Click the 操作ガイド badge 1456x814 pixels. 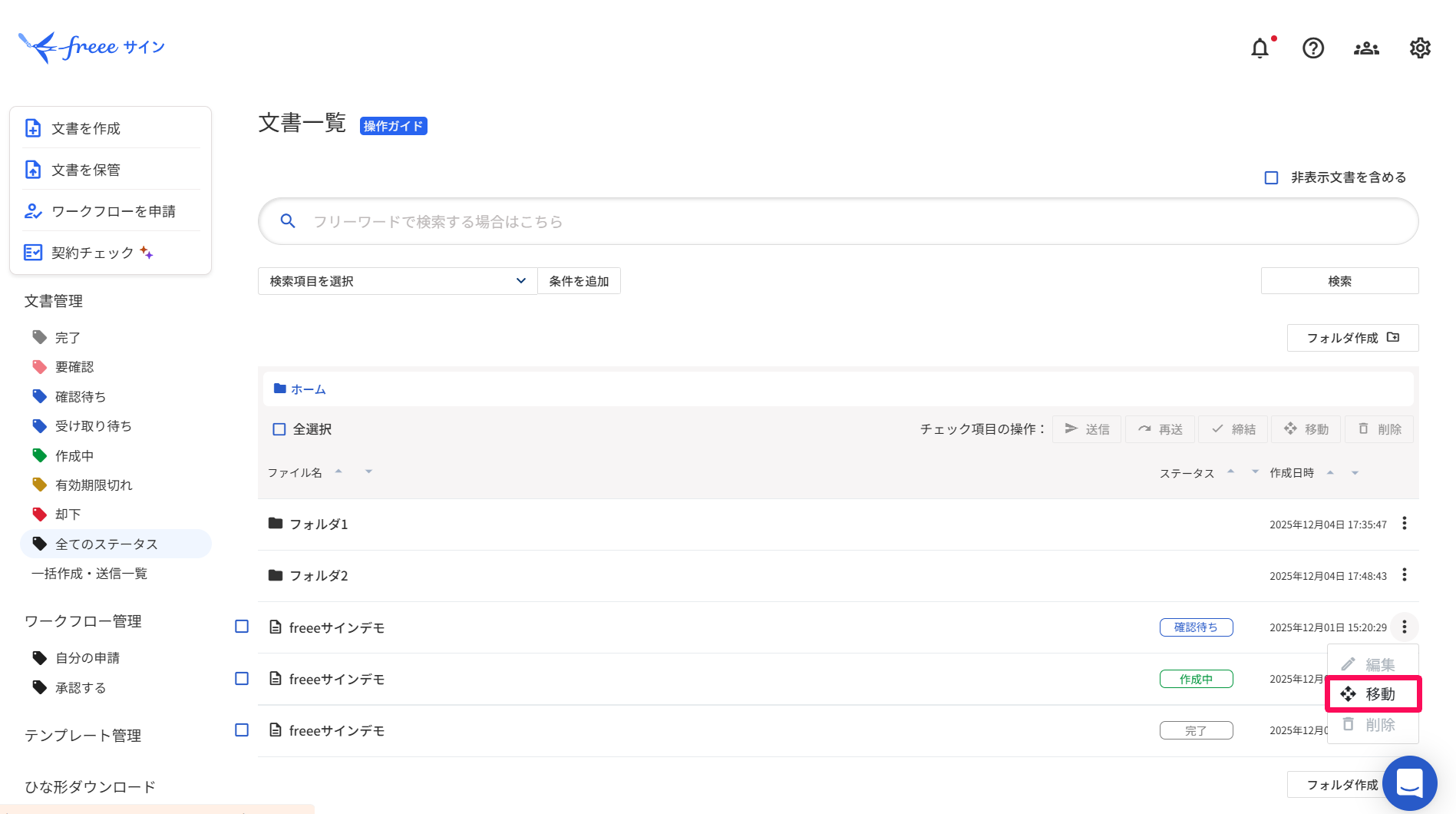pos(394,126)
